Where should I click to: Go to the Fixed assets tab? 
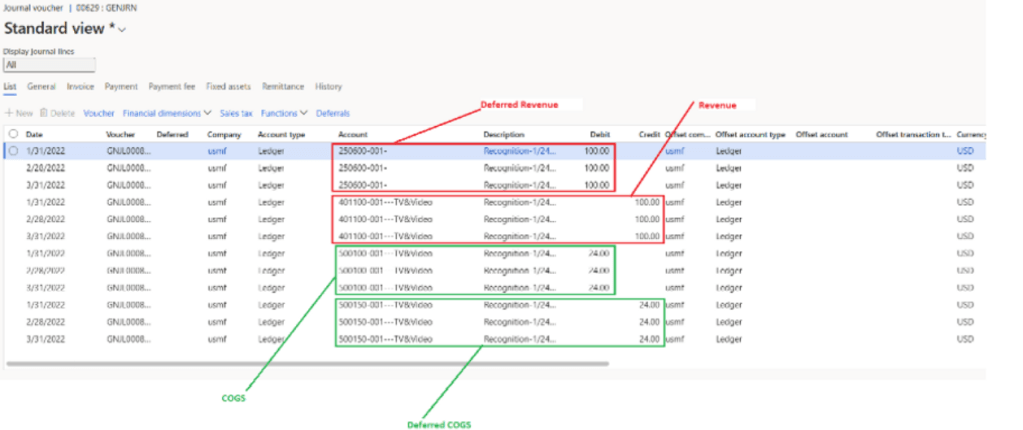coord(229,87)
